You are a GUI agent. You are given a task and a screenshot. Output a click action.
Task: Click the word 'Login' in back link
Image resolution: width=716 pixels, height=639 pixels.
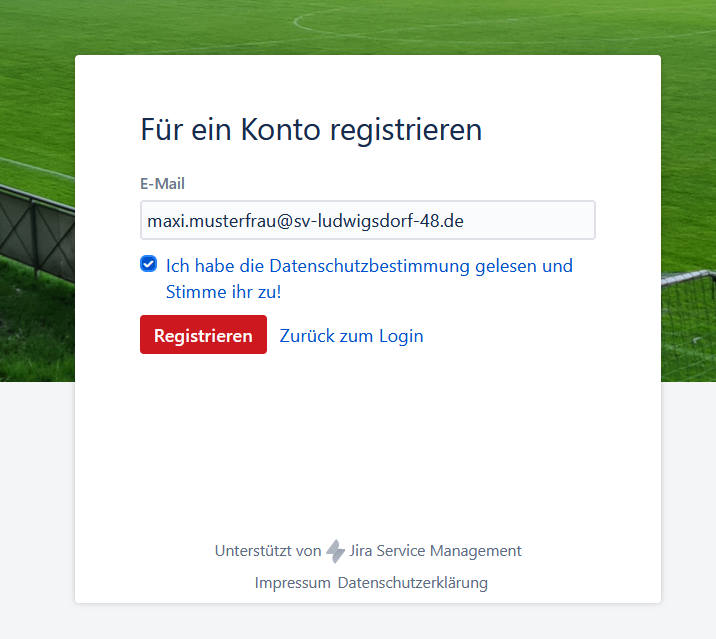point(401,336)
